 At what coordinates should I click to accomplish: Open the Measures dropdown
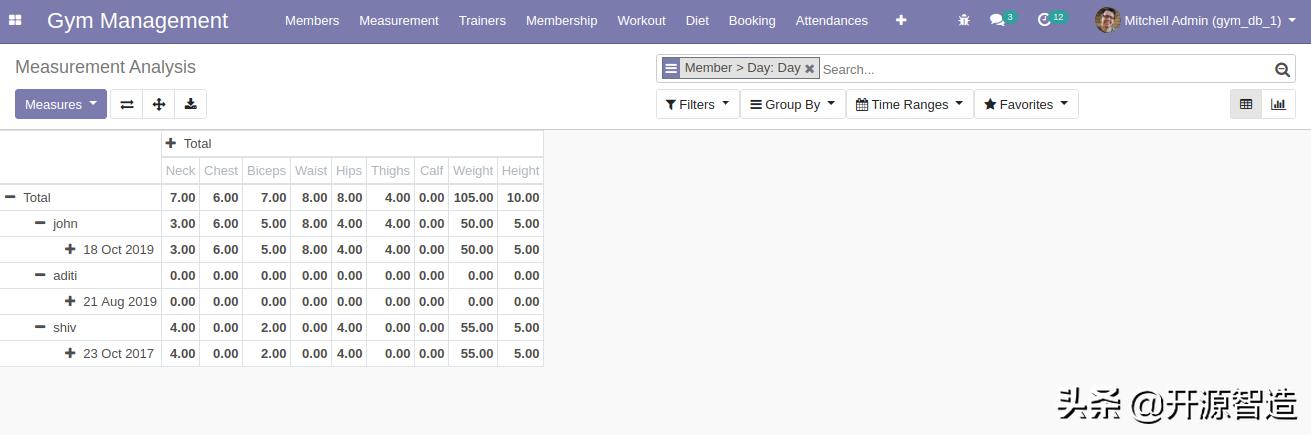tap(60, 104)
